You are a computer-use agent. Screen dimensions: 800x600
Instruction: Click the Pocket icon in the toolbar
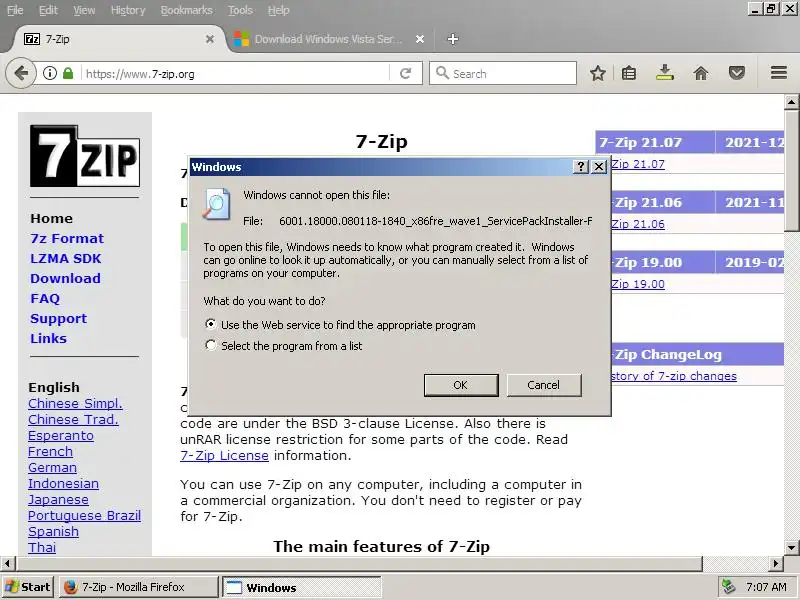[x=736, y=73]
